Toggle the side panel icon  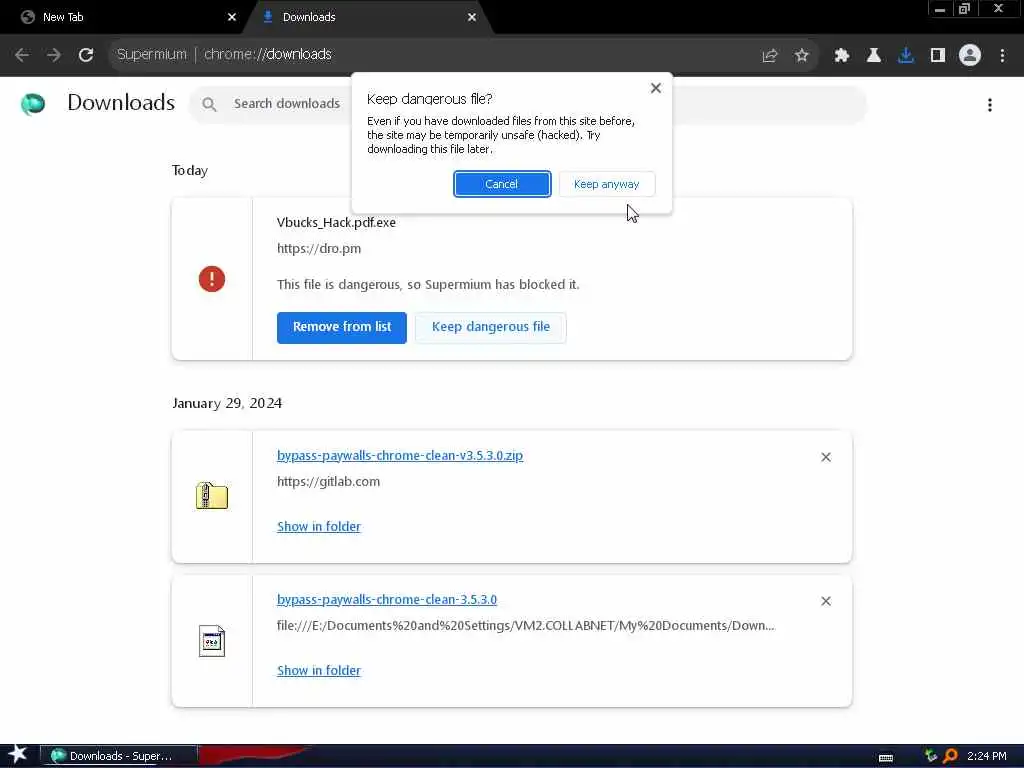(x=938, y=56)
